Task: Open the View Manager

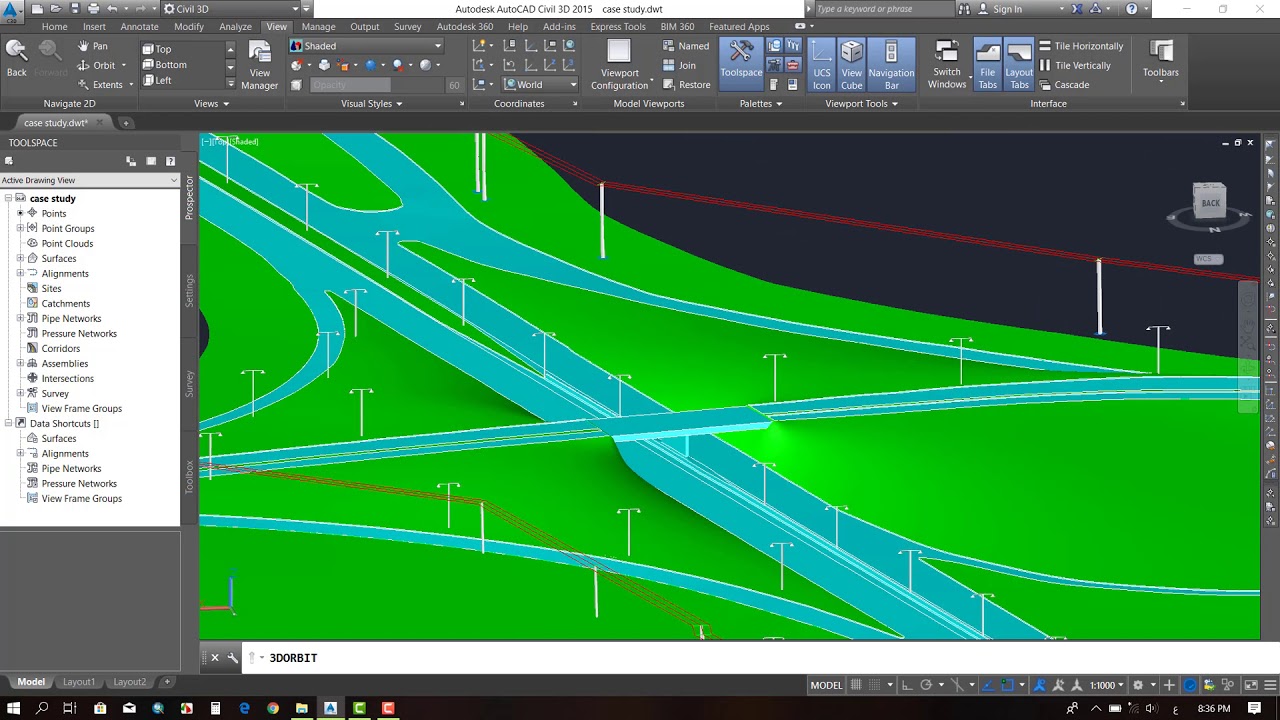Action: pyautogui.click(x=259, y=66)
